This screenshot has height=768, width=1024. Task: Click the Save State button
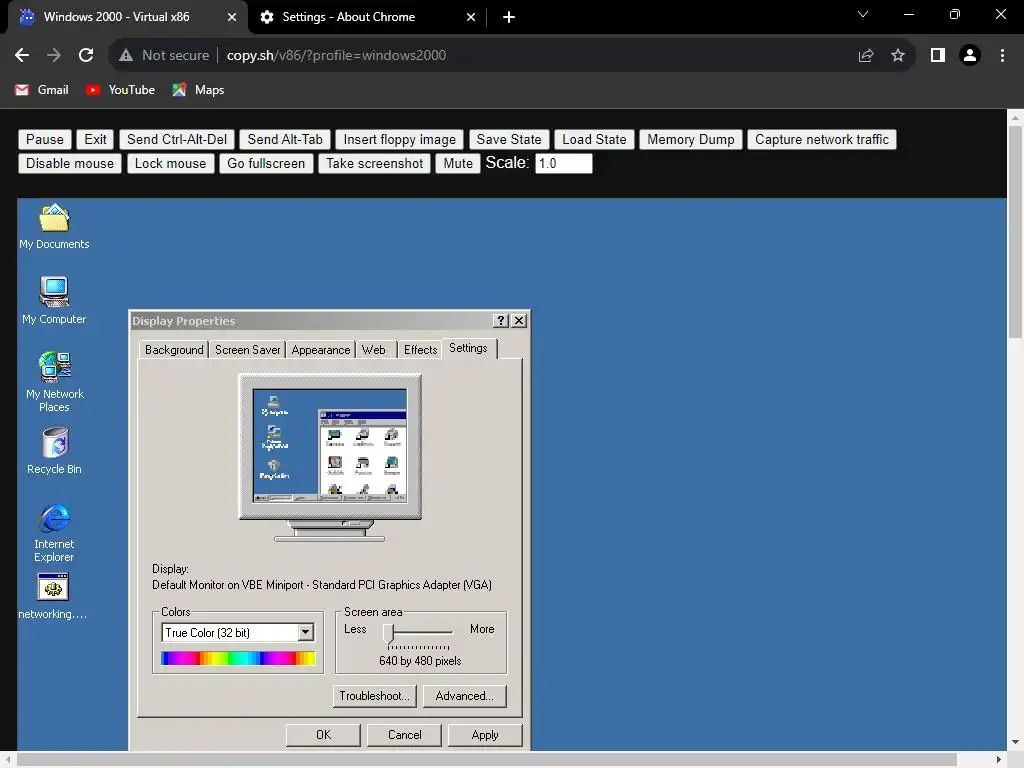(509, 140)
